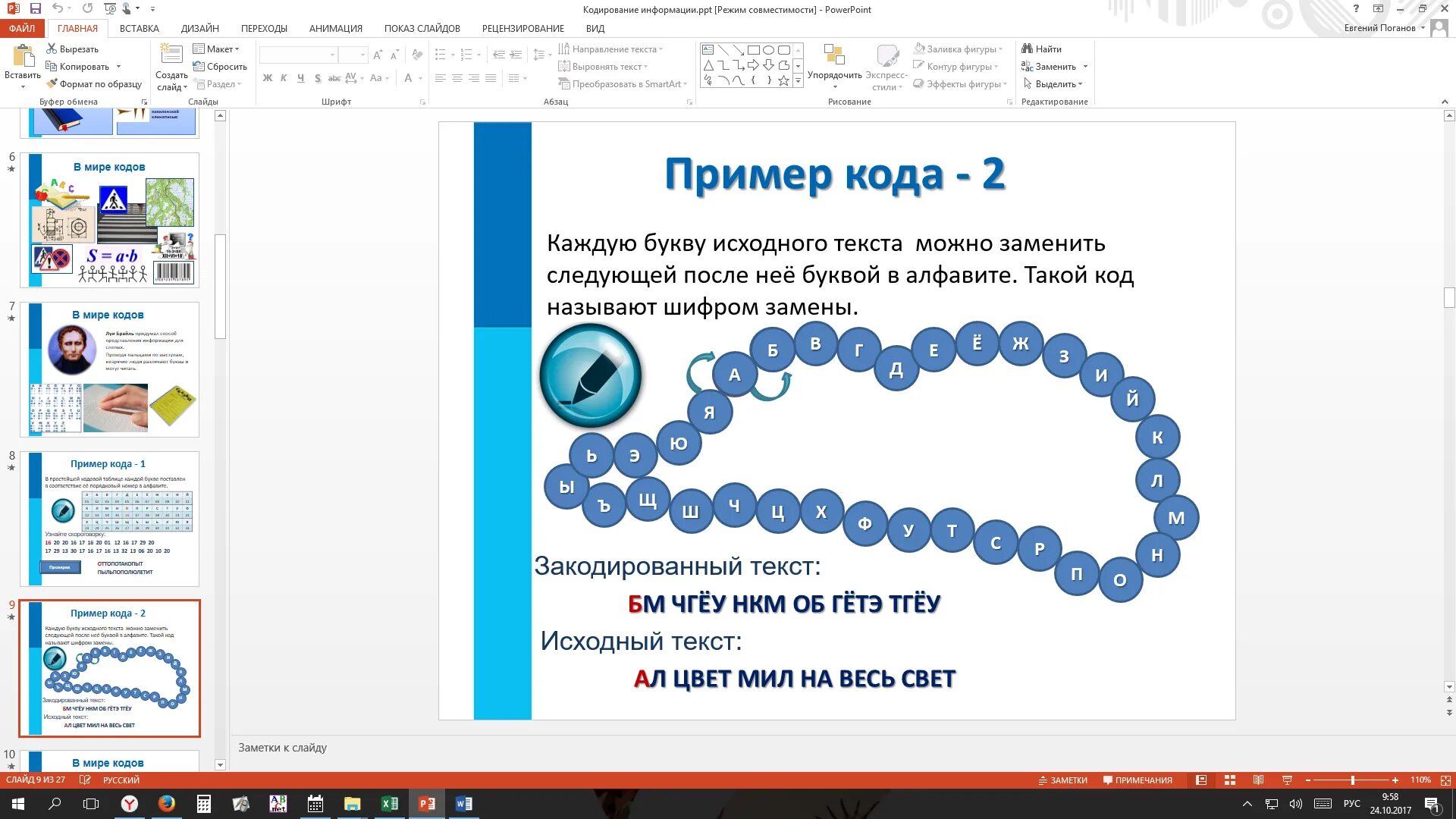
Task: Switch to АНИМАЦИЯ (Animations) tab
Action: click(x=336, y=29)
